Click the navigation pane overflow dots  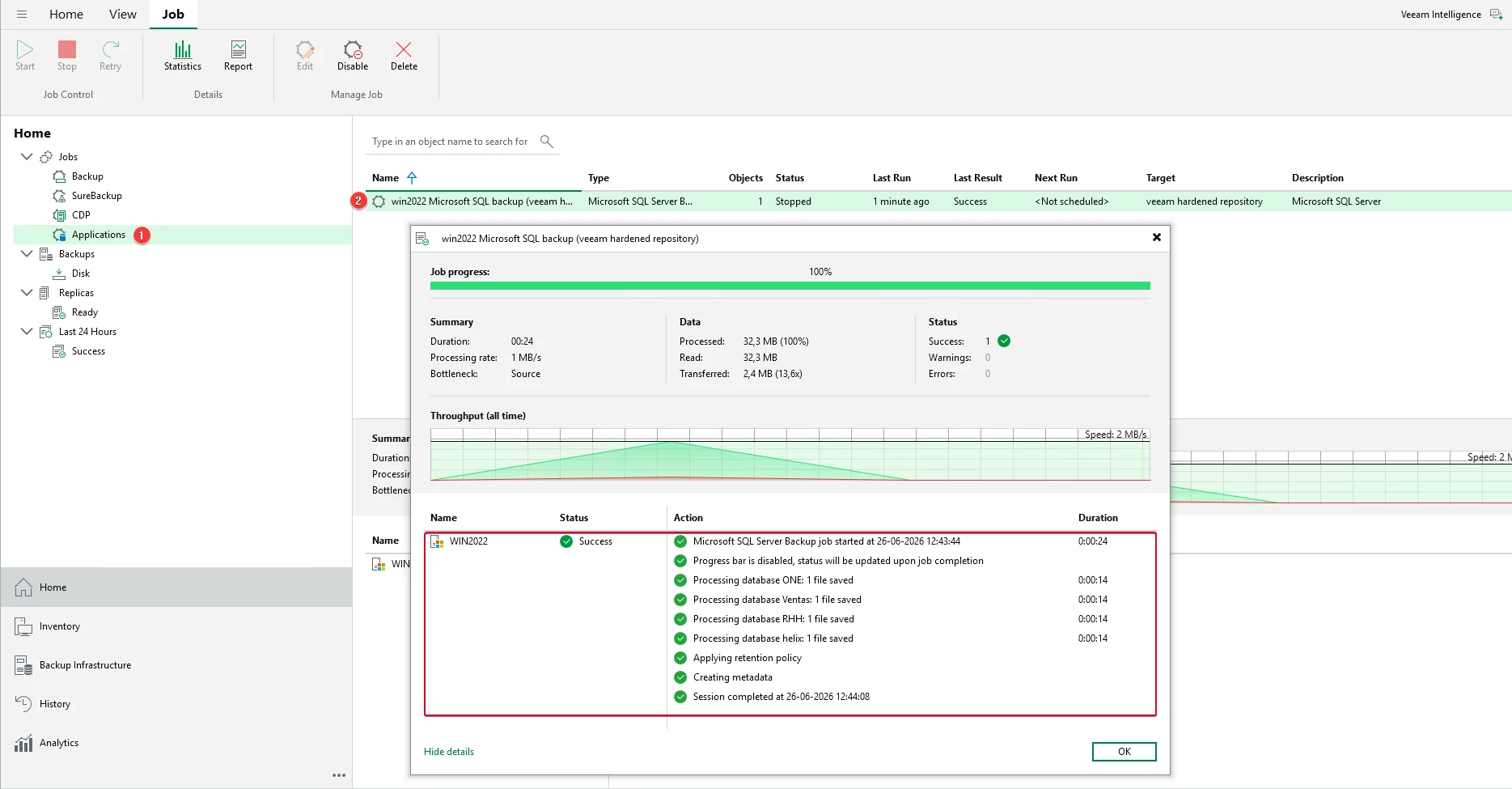pos(339,775)
